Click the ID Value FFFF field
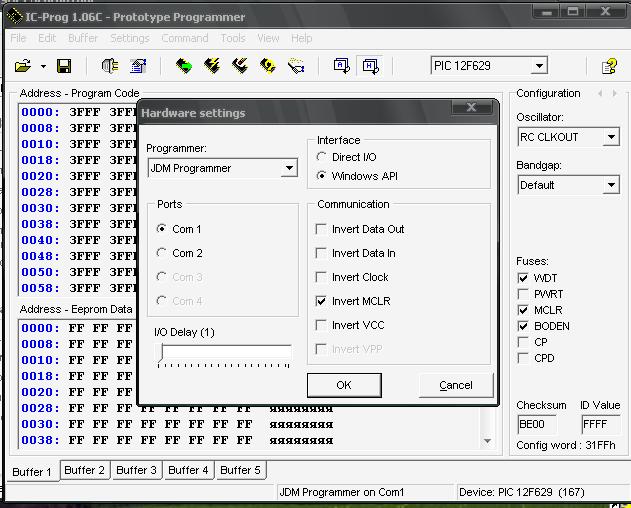631x508 pixels. click(600, 424)
